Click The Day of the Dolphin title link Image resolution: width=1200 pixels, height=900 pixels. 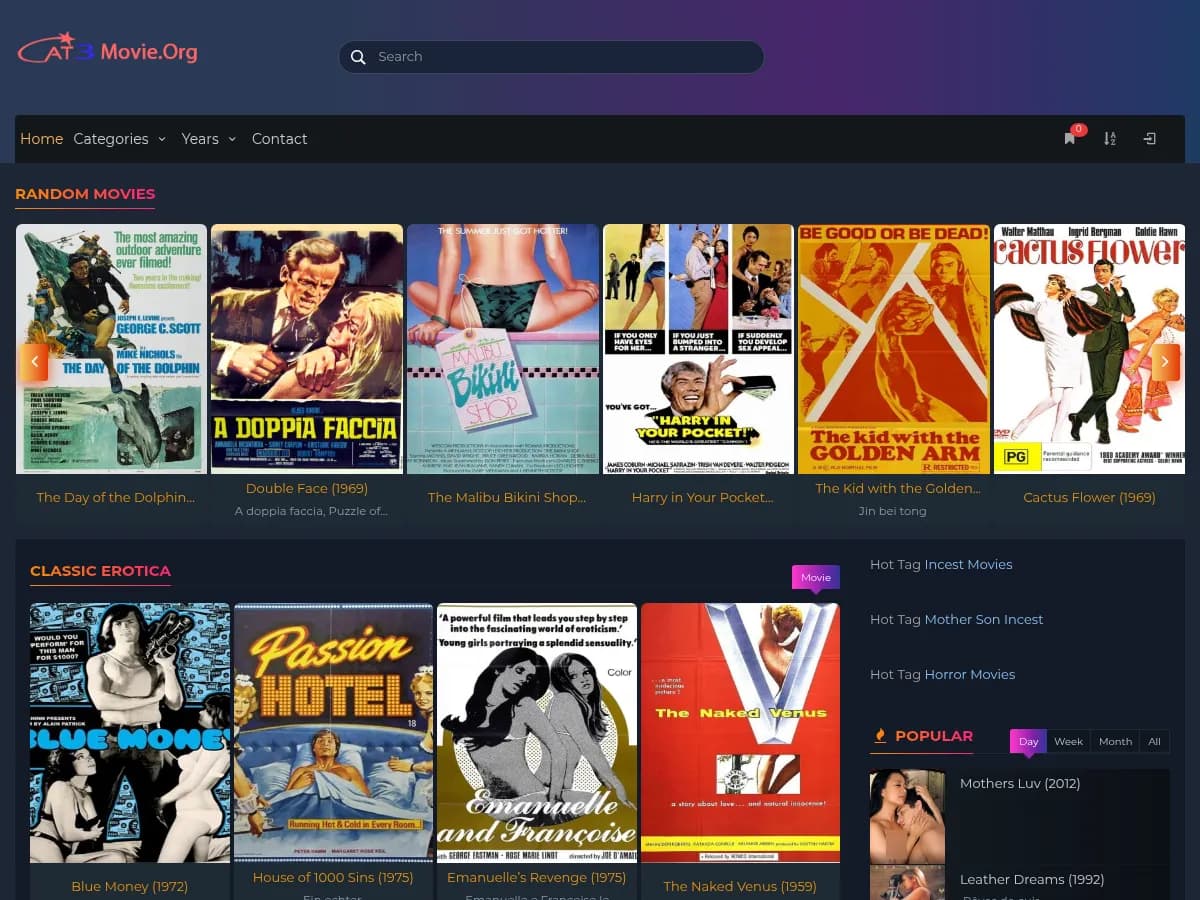(x=115, y=497)
